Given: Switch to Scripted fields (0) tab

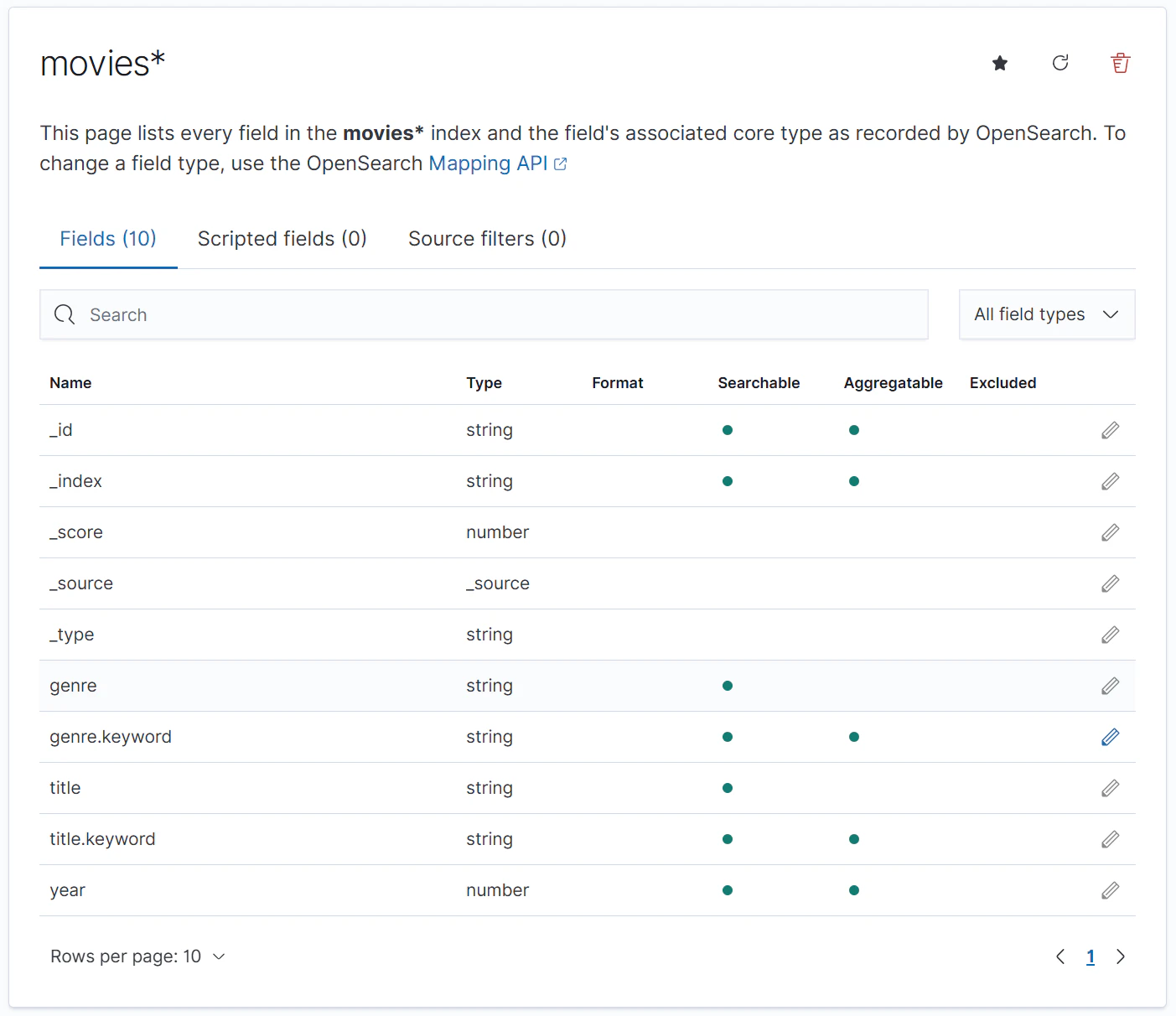Looking at the screenshot, I should pyautogui.click(x=282, y=239).
